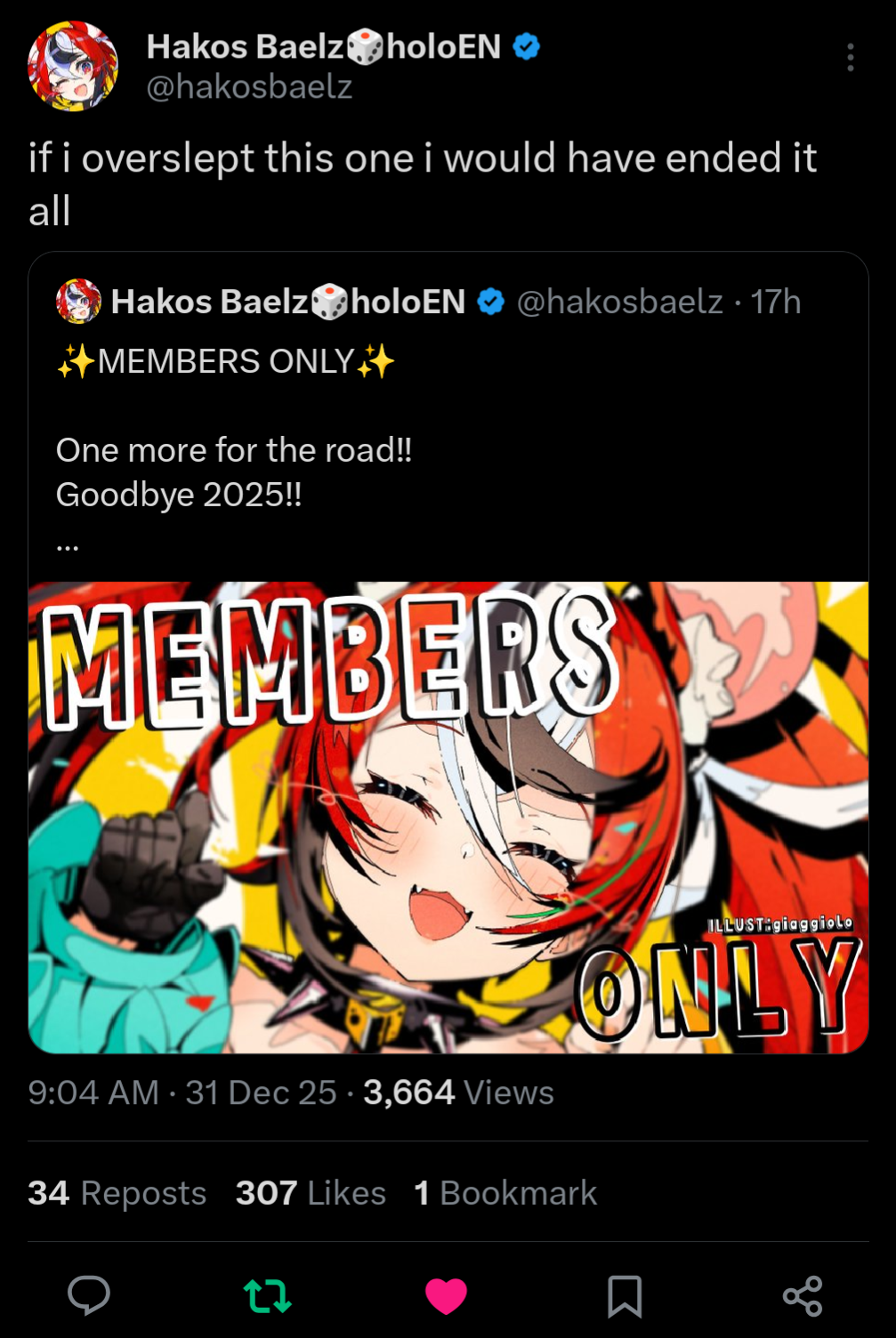Open the three-dot more options menu

click(851, 58)
